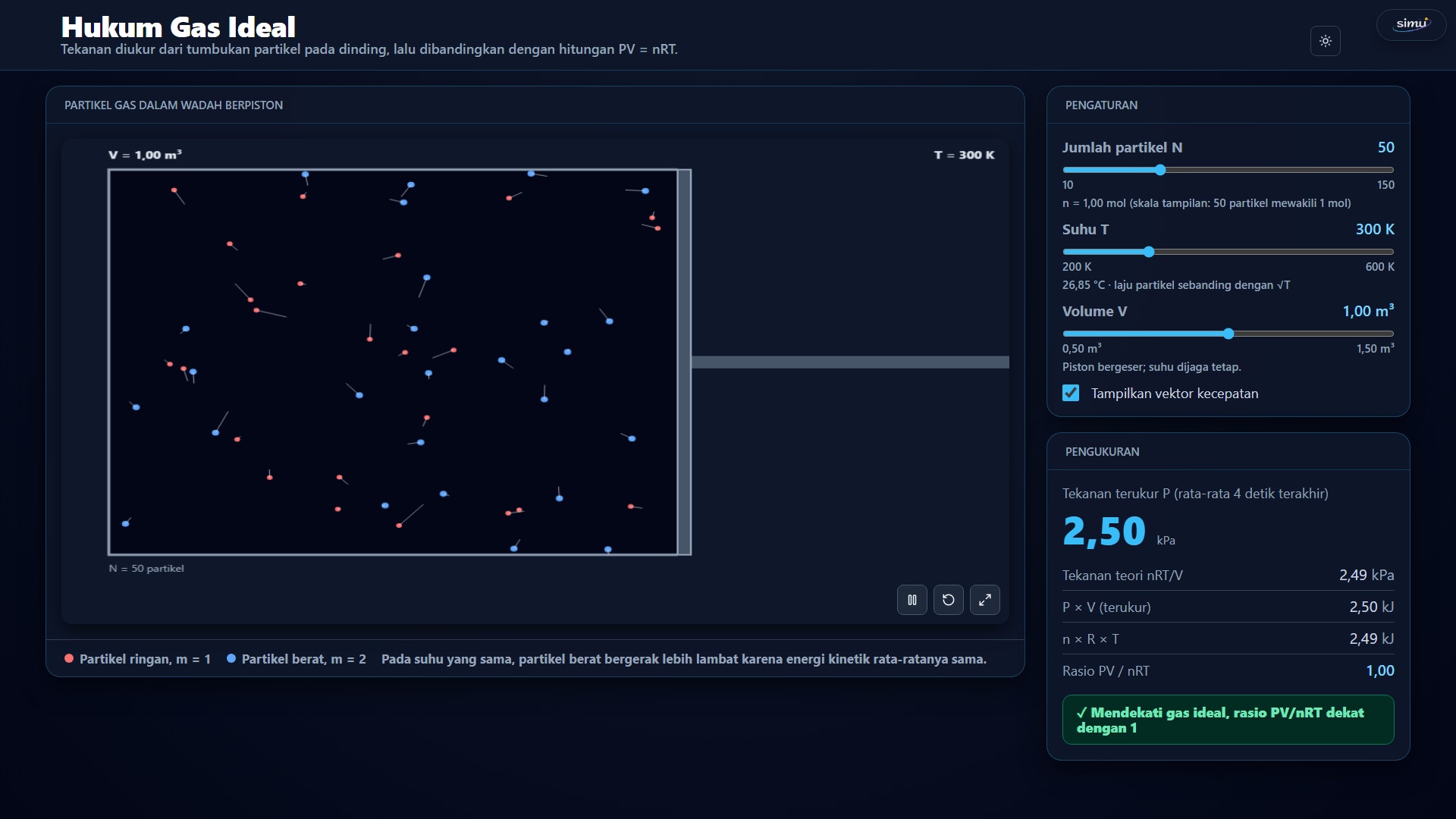Click the Volume V slider handle

[1228, 334]
